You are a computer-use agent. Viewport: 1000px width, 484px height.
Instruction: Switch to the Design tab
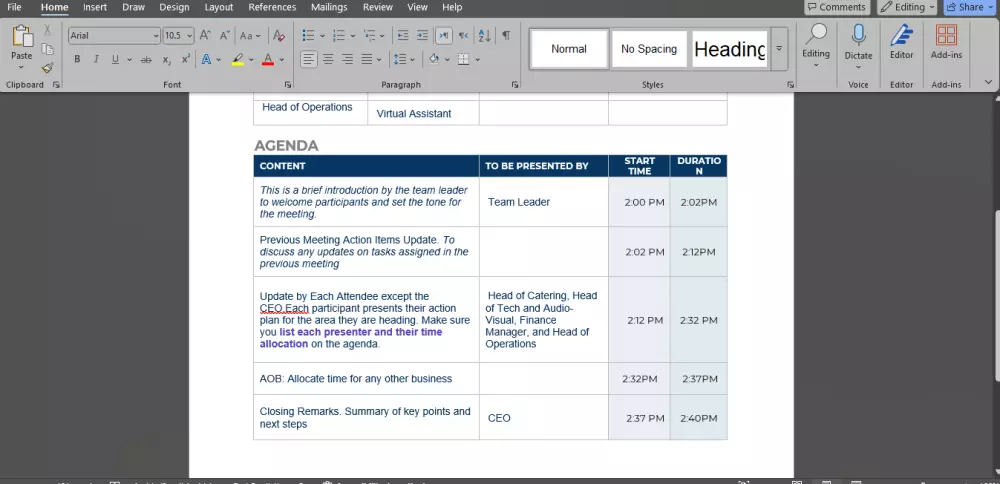(x=174, y=7)
